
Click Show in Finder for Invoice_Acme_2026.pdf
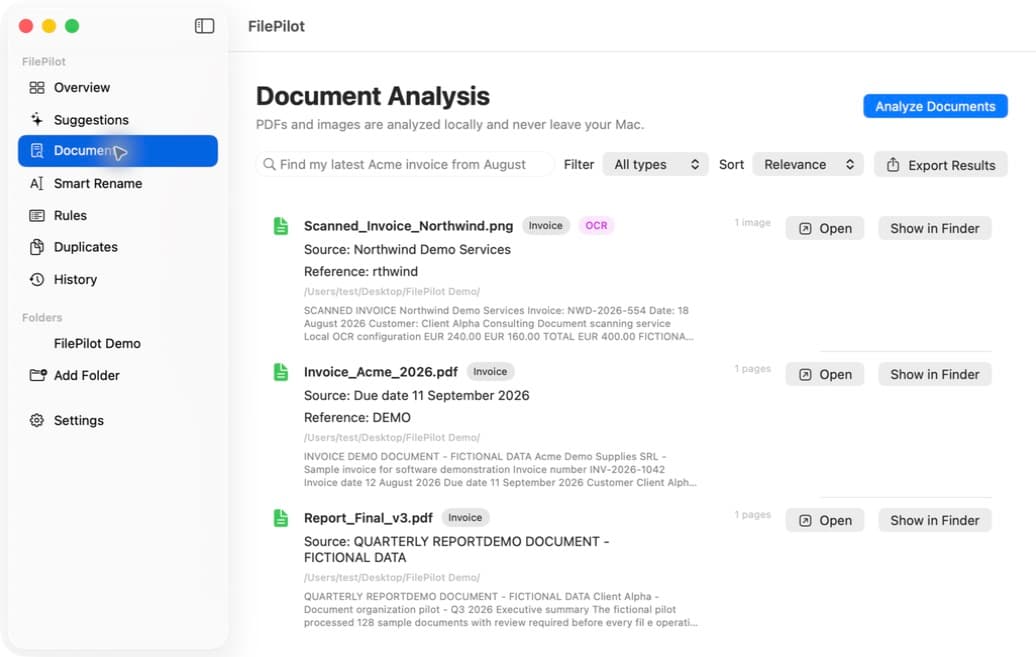[x=934, y=375]
